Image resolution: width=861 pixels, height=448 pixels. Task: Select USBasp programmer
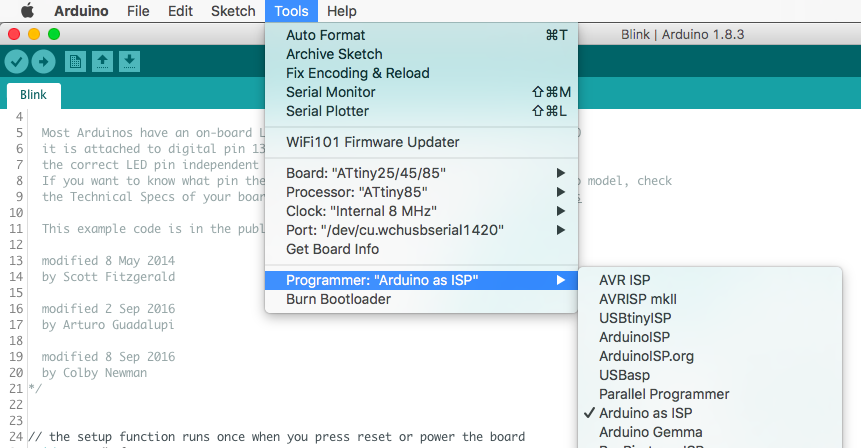click(710, 375)
